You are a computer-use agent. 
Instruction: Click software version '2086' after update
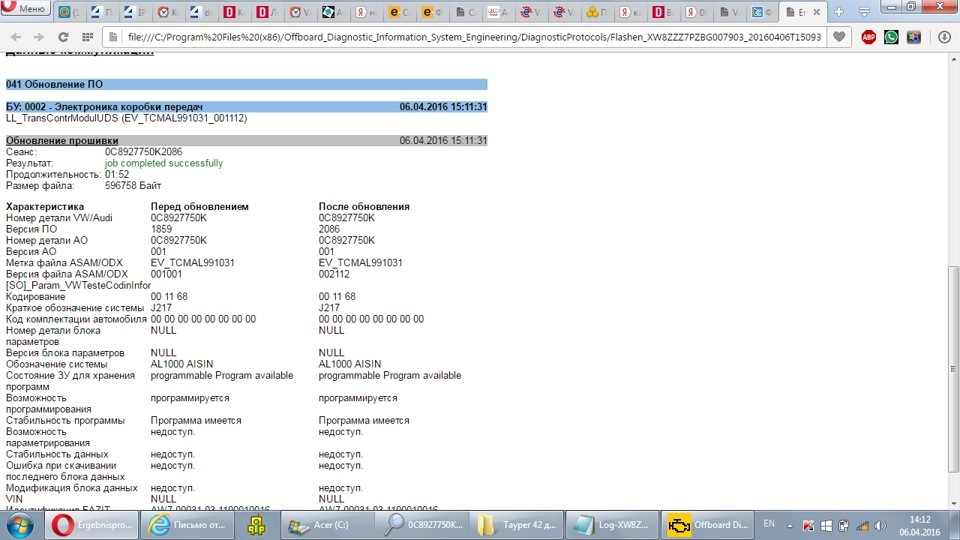pos(329,229)
